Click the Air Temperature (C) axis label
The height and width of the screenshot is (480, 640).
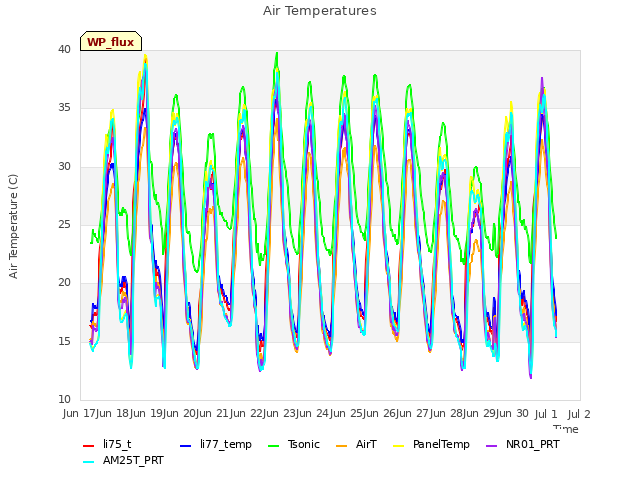pyautogui.click(x=13, y=227)
